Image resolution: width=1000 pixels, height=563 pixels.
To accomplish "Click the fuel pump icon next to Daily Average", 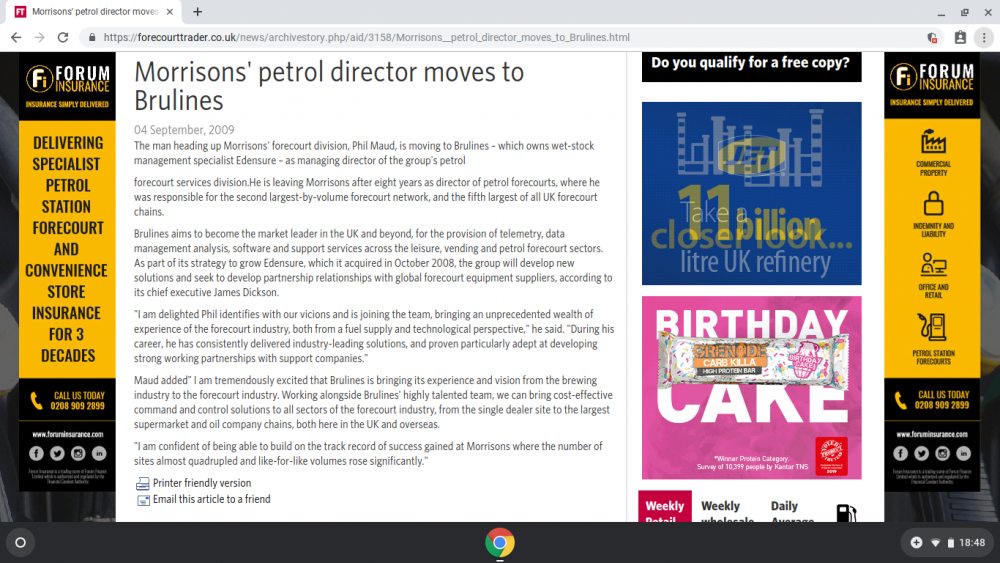I will click(846, 512).
